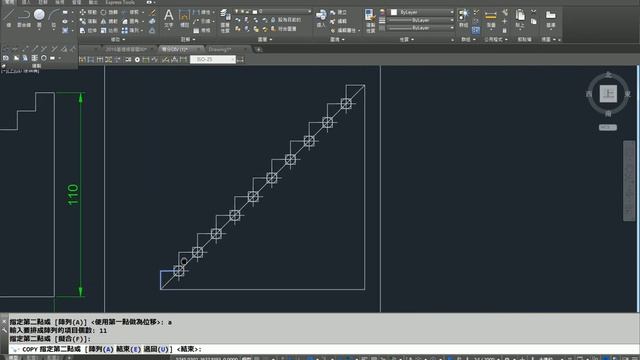Click the Rotate tool icon

point(104,12)
